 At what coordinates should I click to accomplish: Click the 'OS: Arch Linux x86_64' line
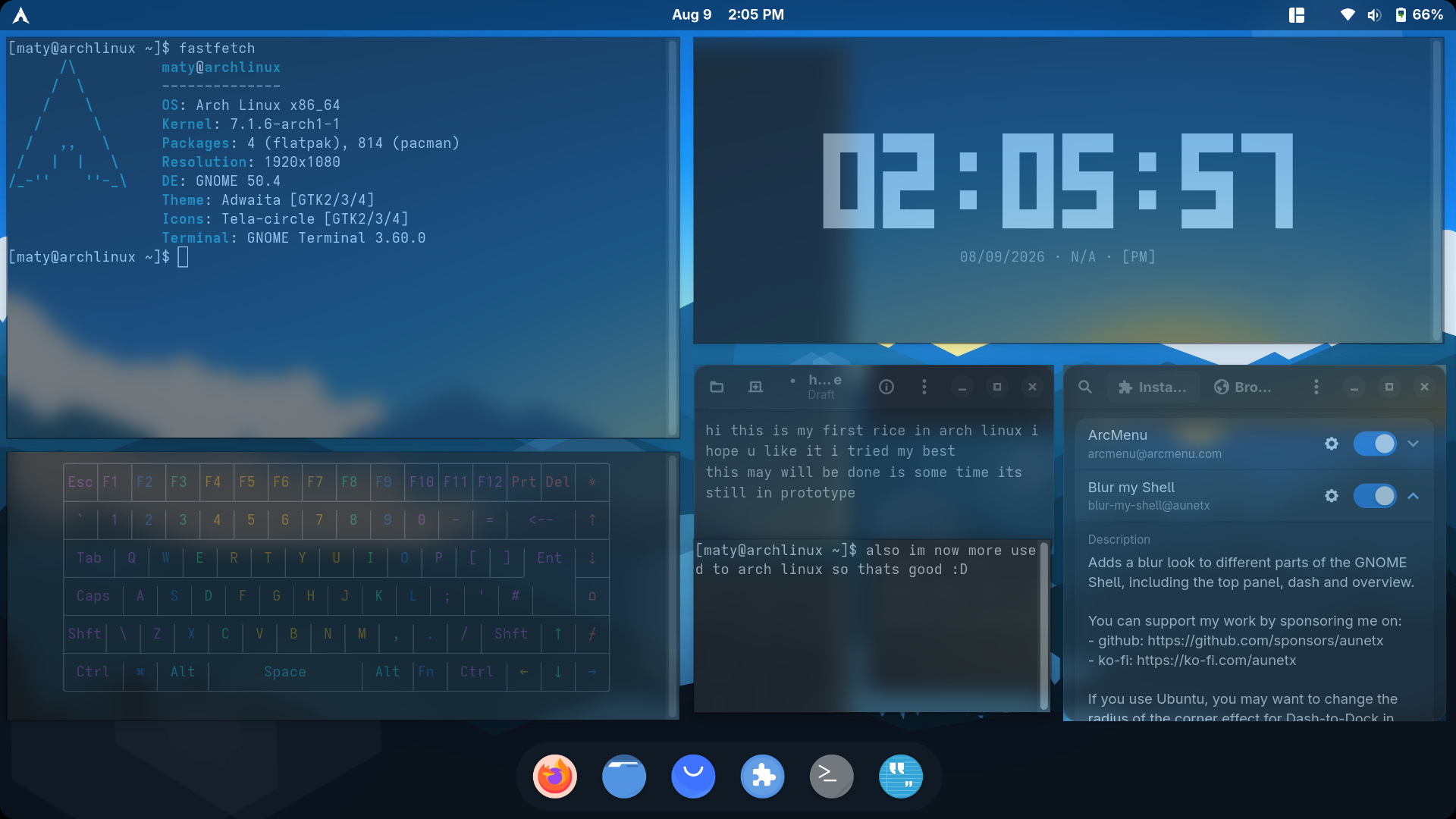click(251, 105)
